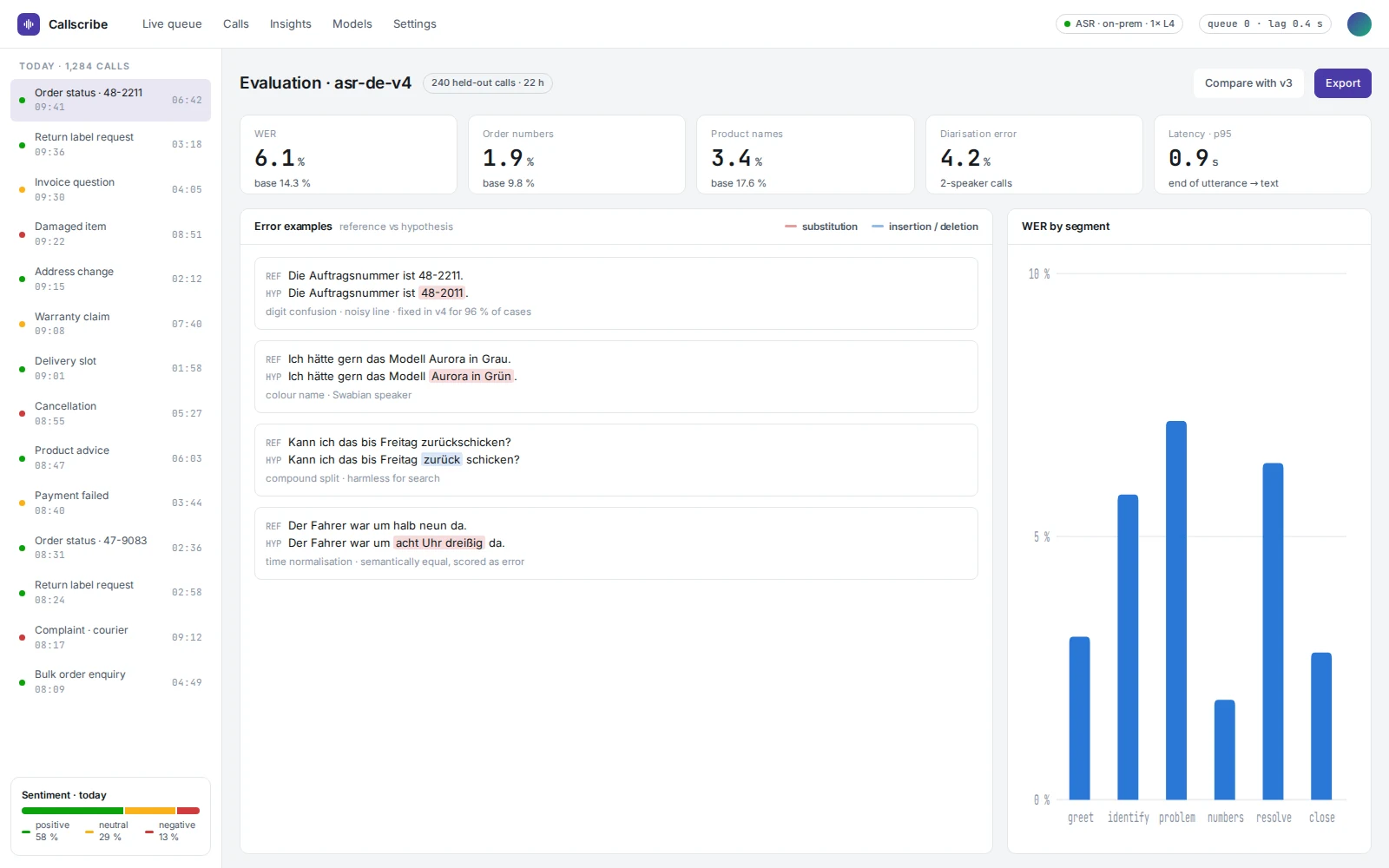Click the orange neutral sentiment bar segment
1389x868 pixels.
pyautogui.click(x=150, y=811)
